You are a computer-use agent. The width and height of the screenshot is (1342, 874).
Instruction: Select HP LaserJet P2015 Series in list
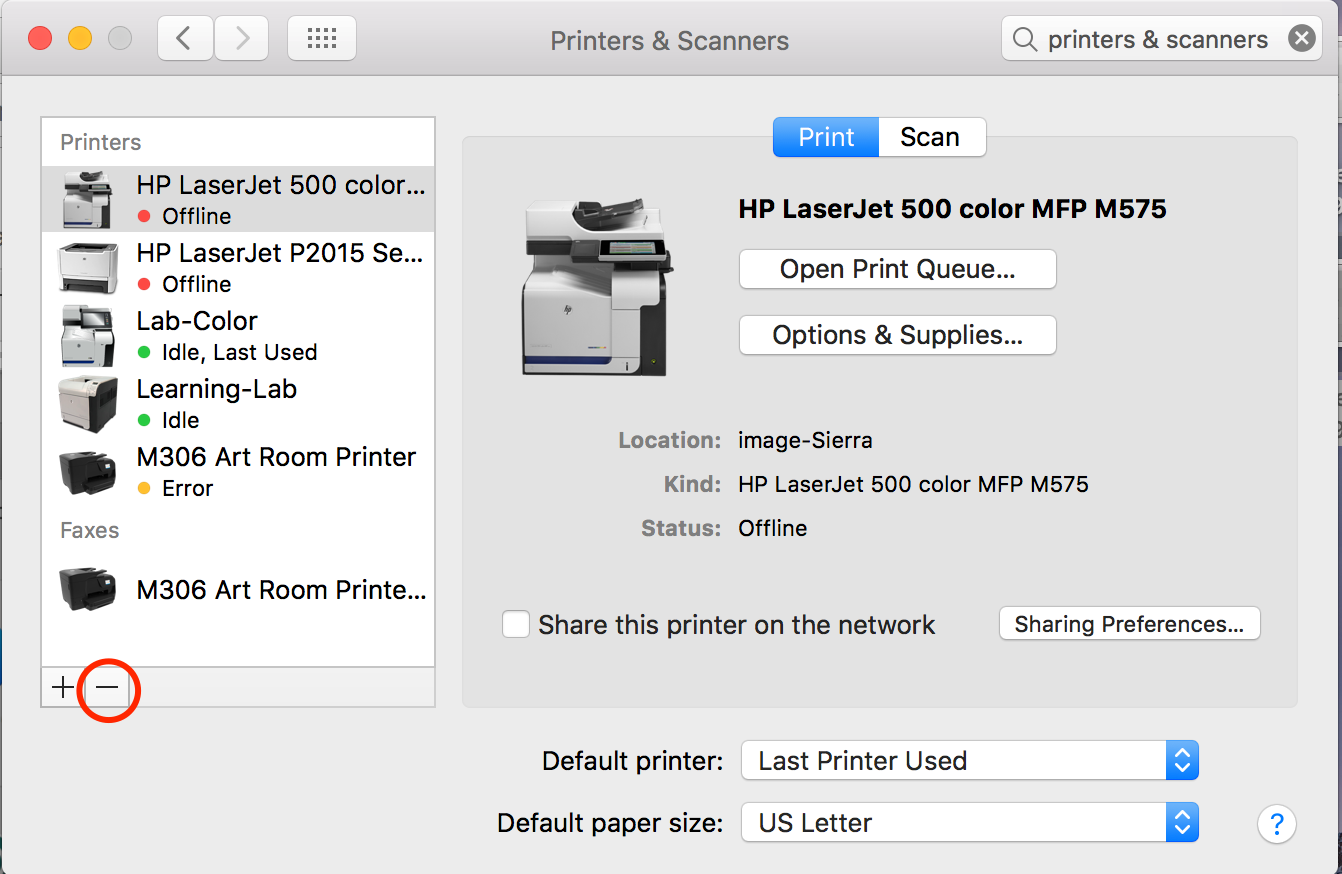click(278, 267)
